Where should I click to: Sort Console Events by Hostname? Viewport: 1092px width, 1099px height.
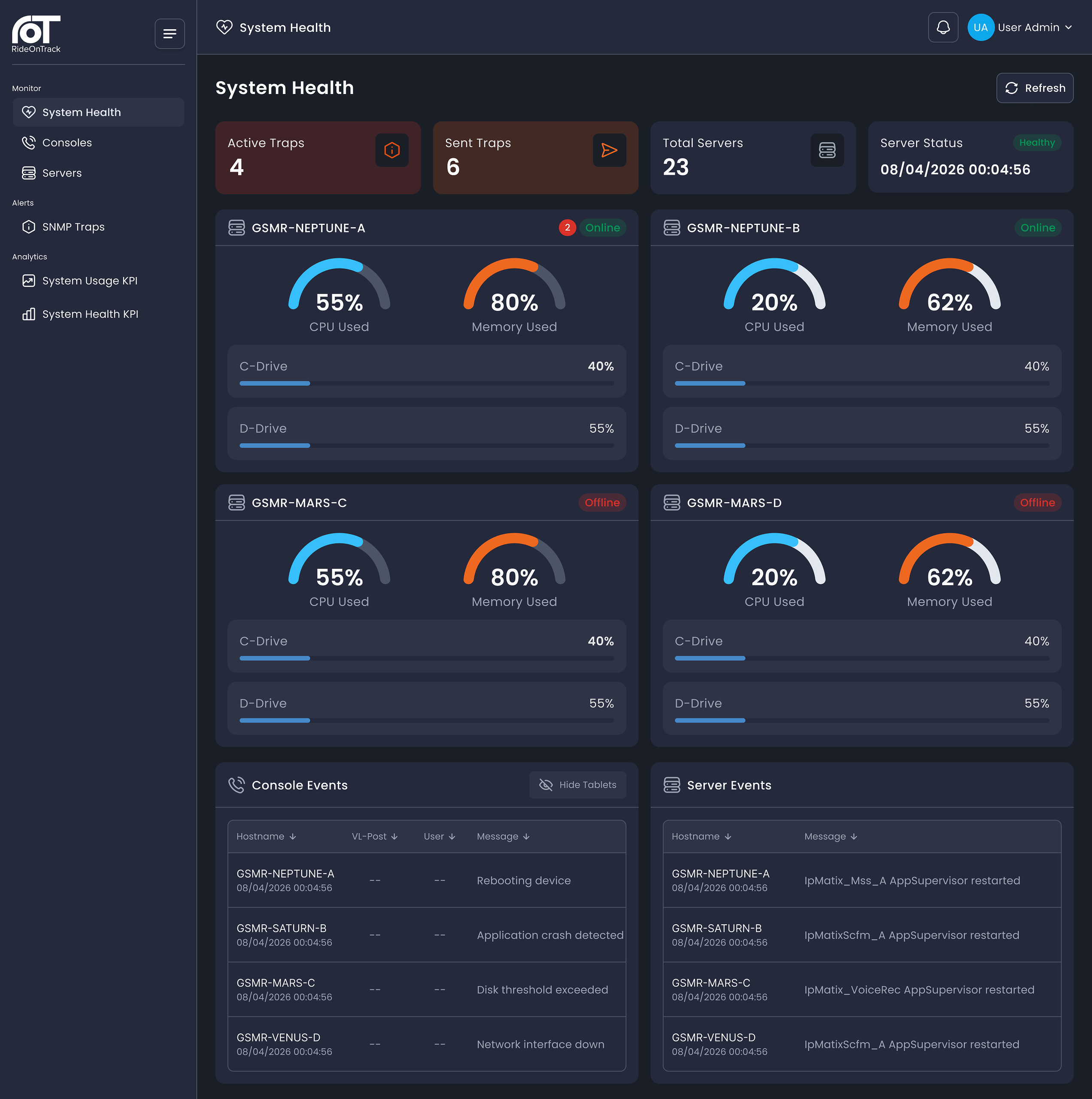(266, 836)
